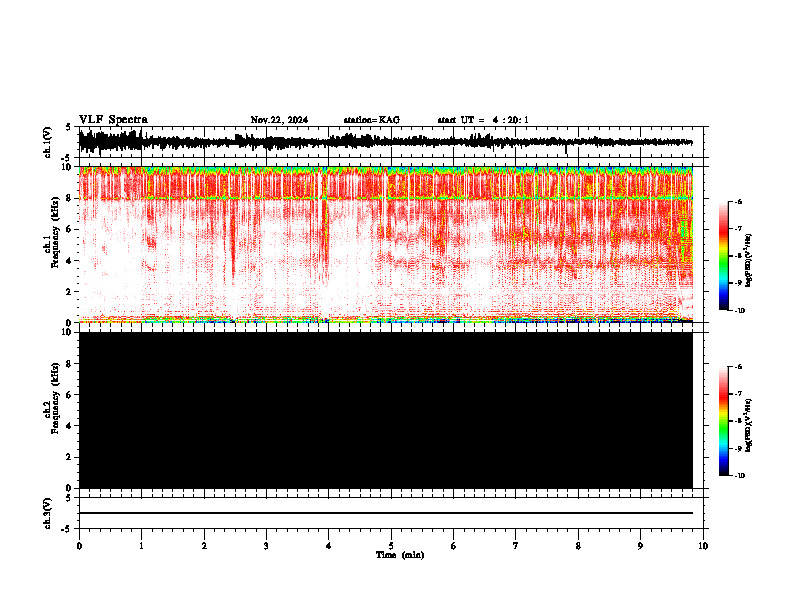Click the '8' kHz tick on ch.1 spectrogram
Screen dimensions: 792x612
(69, 198)
